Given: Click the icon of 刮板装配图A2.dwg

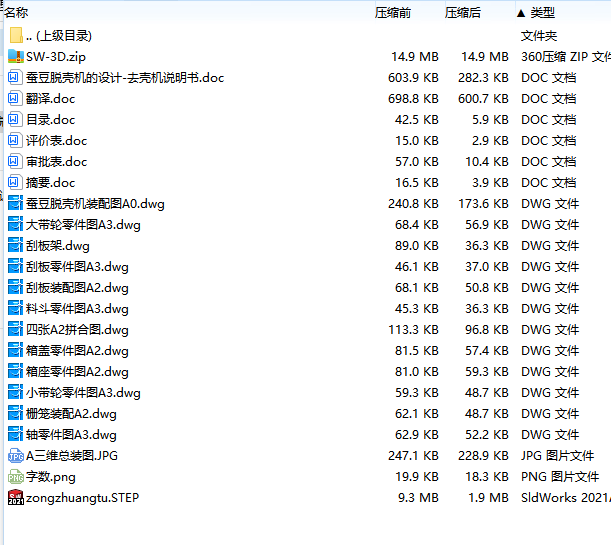Looking at the screenshot, I should 16,288.
